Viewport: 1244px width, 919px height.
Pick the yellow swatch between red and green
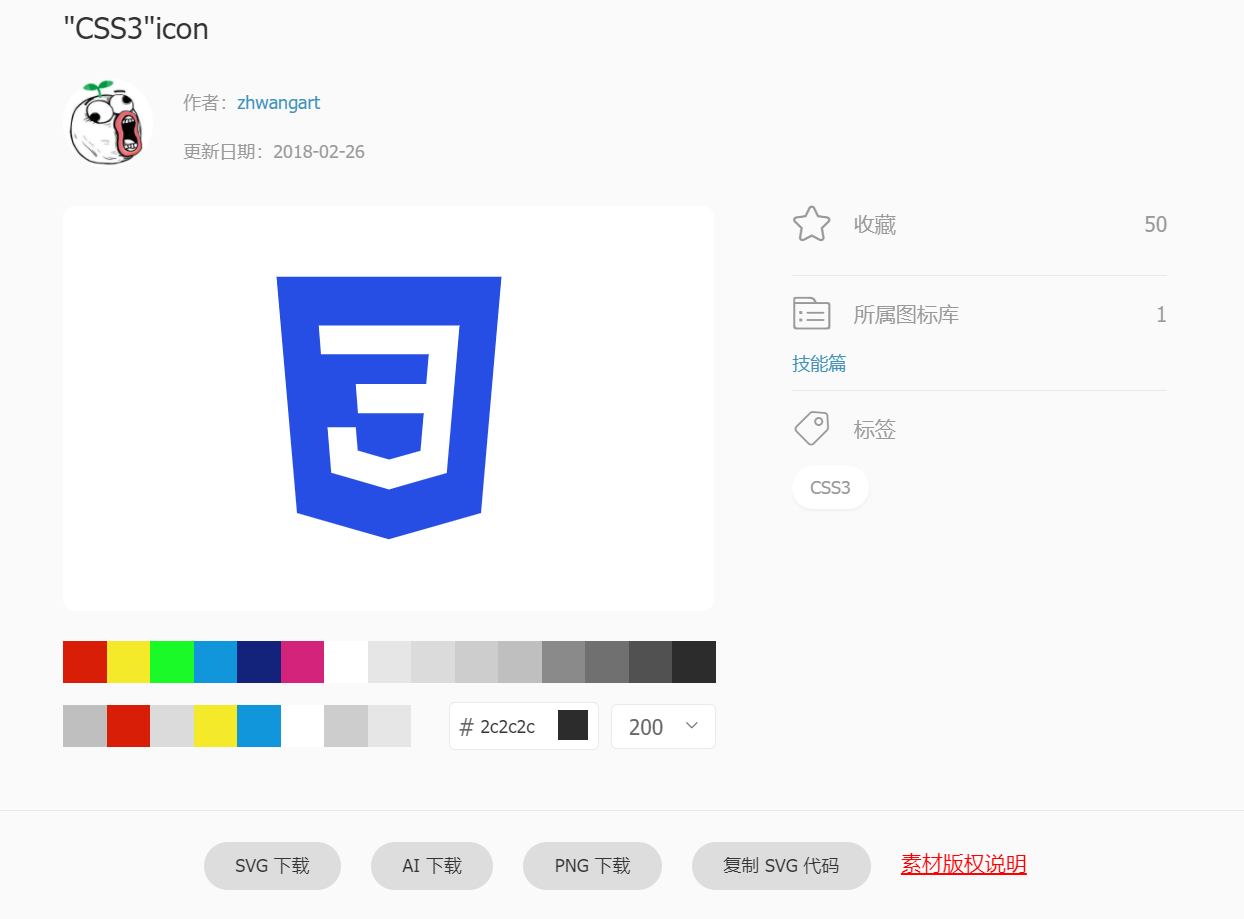click(x=128, y=662)
